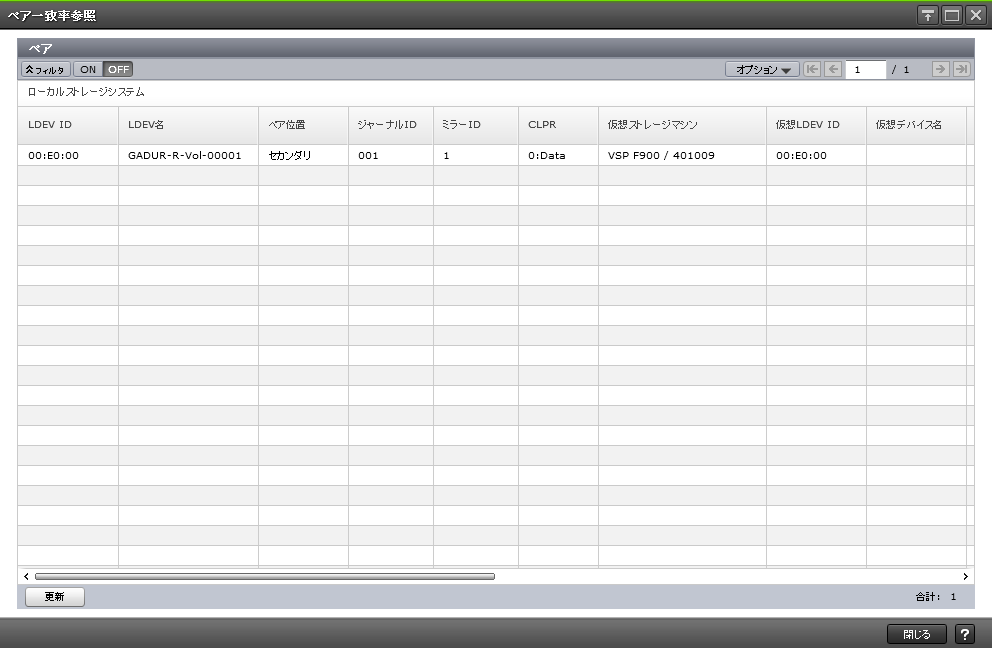Open the オプション dropdown
Screen dimensions: 992x648
(x=762, y=70)
